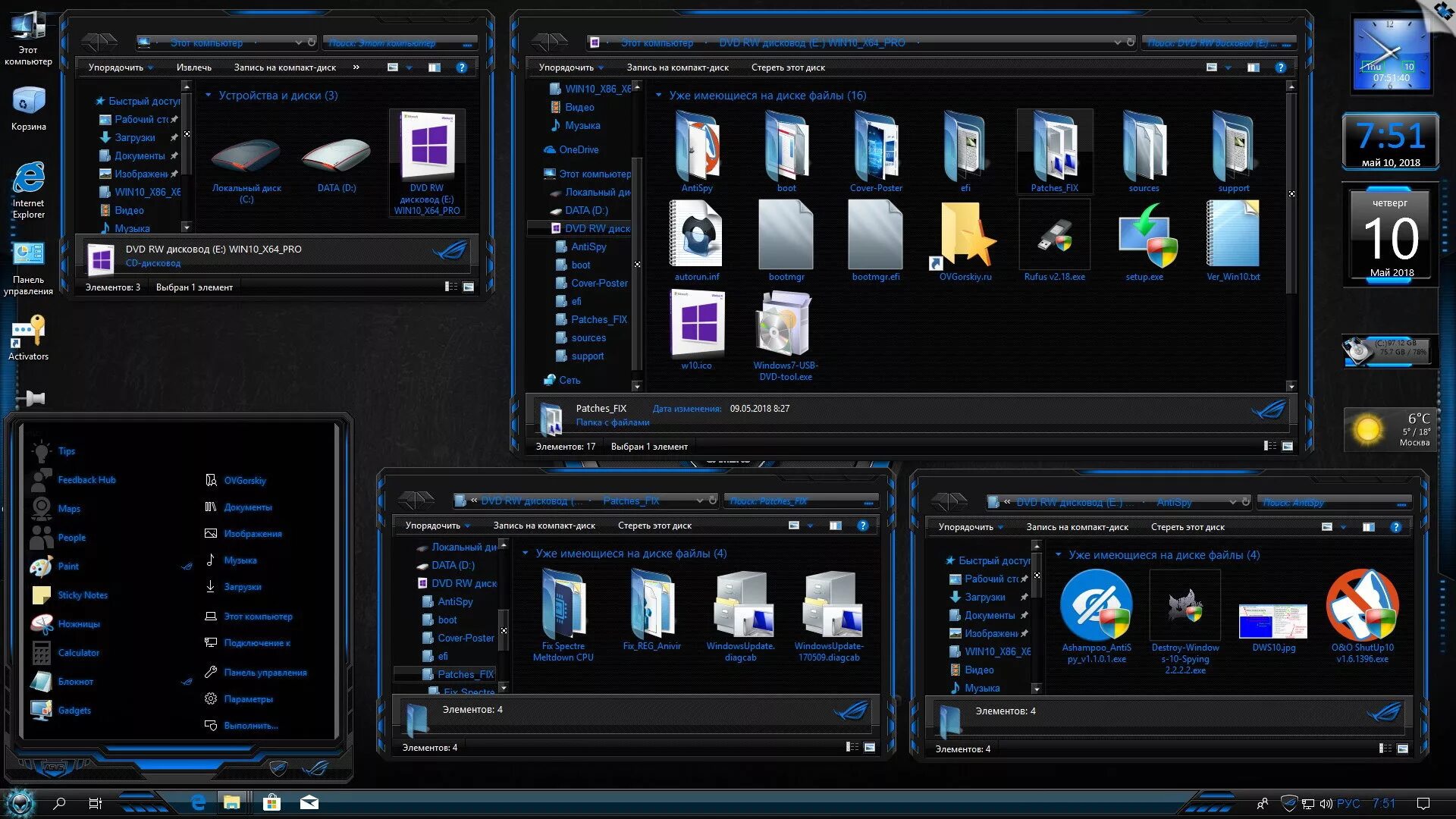Open address bar history dropdown in DVD RW window
Viewport: 1456px width, 819px height.
click(x=1117, y=42)
